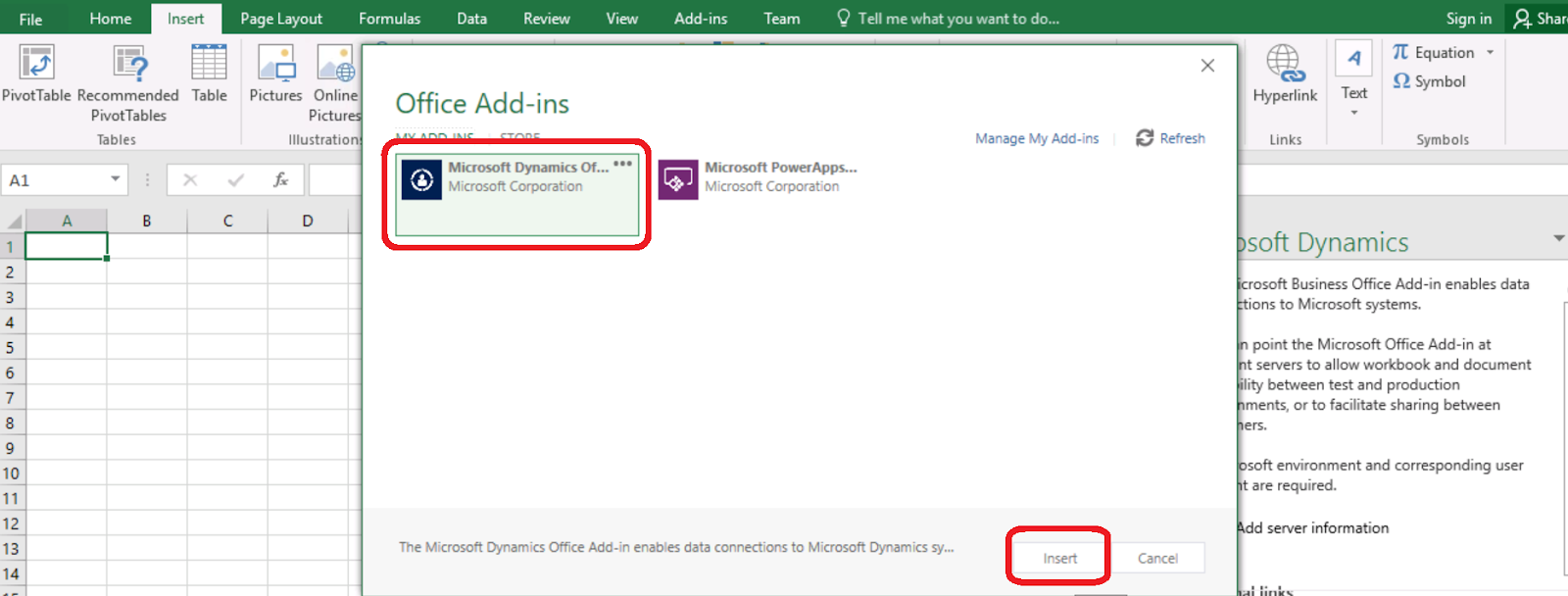
Task: Open the Name Box dropdown arrow
Action: 115,179
